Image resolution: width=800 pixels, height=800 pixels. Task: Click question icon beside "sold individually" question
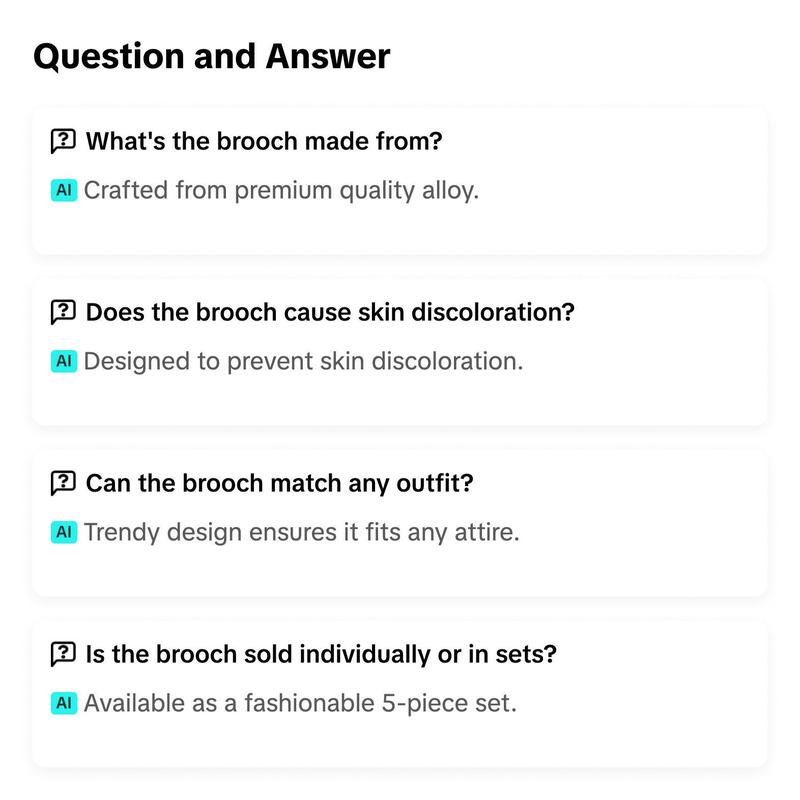[63, 654]
